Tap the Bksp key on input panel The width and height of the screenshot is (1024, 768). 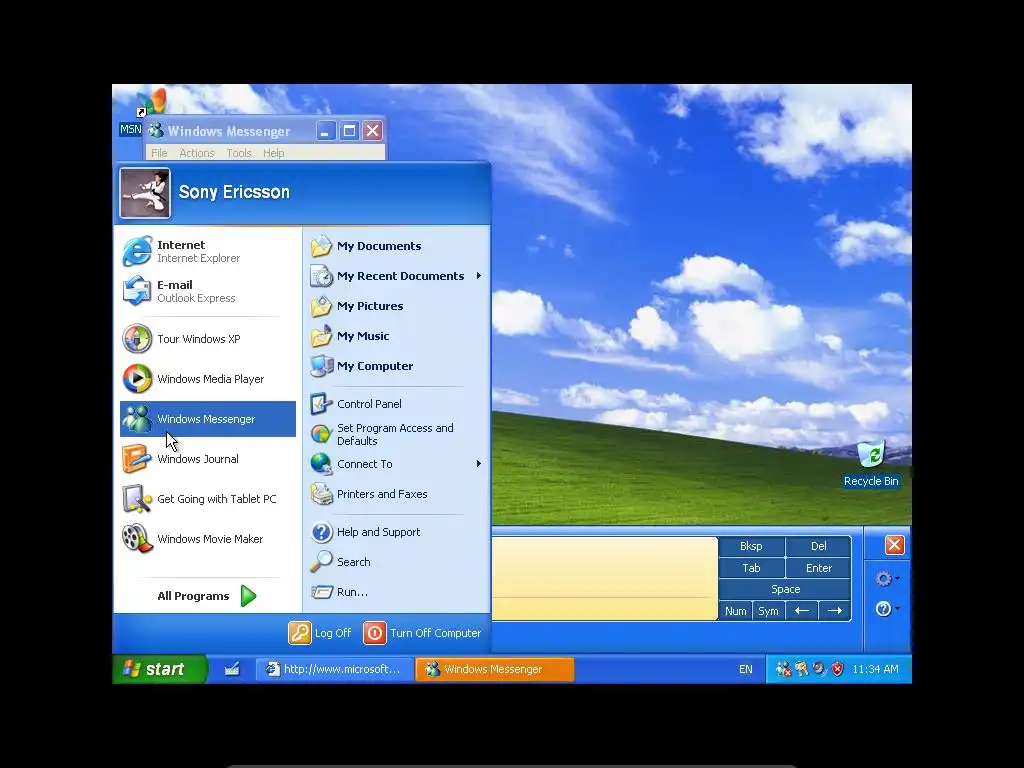pyautogui.click(x=751, y=546)
